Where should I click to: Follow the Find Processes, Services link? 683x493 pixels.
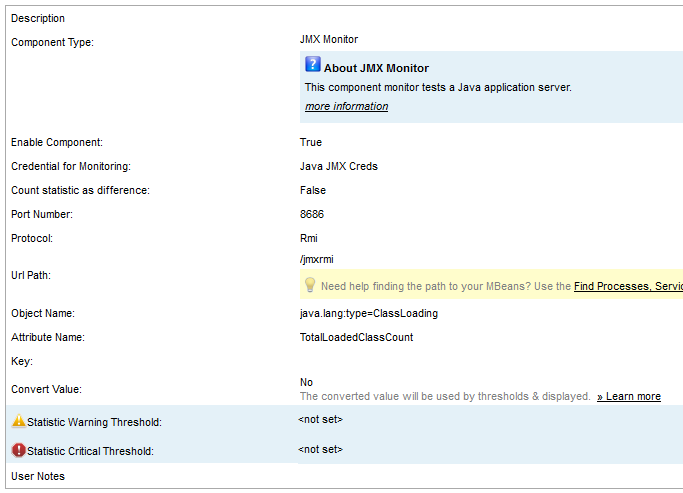click(628, 286)
